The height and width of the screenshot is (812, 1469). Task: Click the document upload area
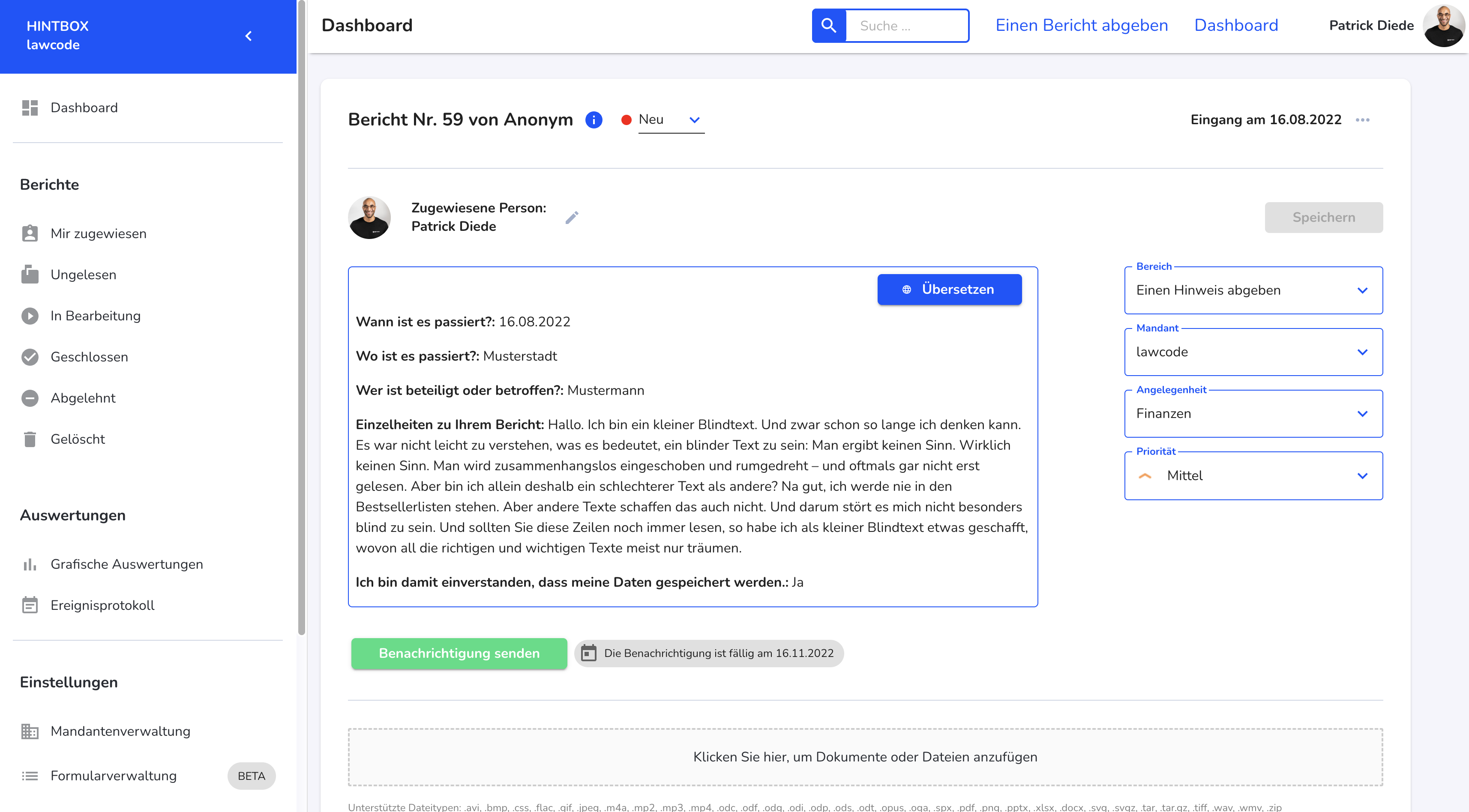(865, 757)
